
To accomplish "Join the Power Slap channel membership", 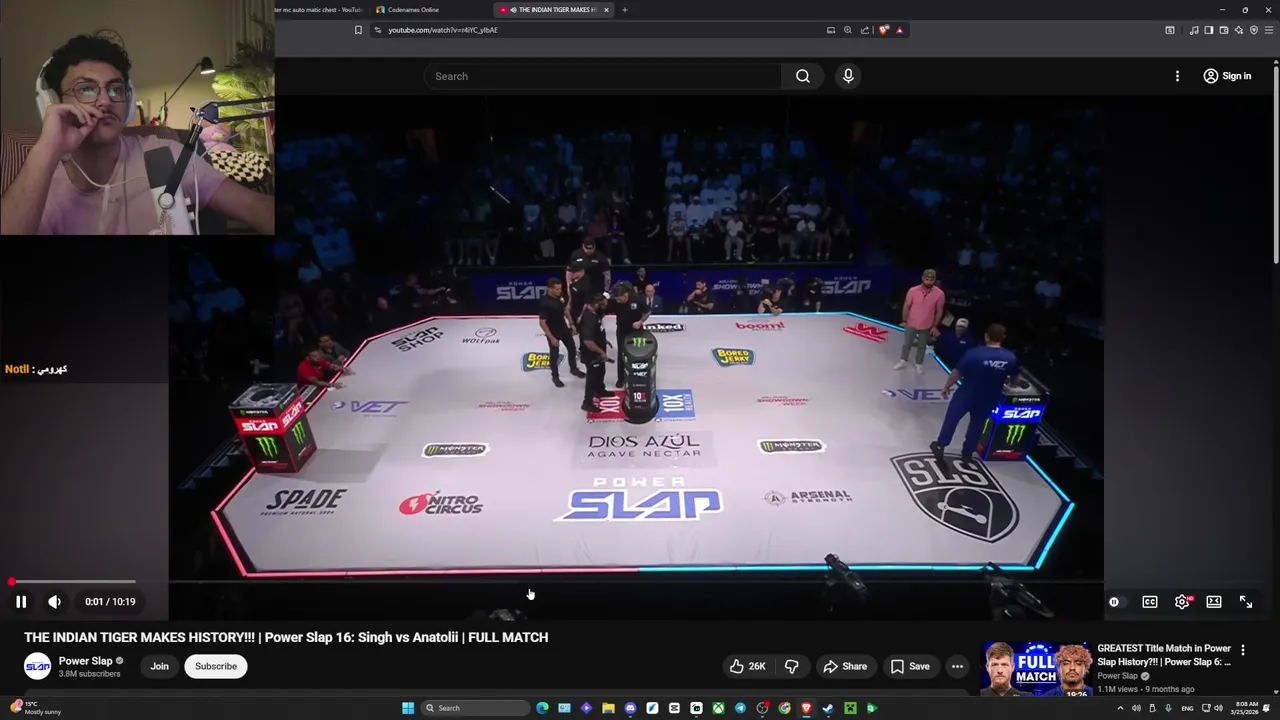I will [x=159, y=666].
